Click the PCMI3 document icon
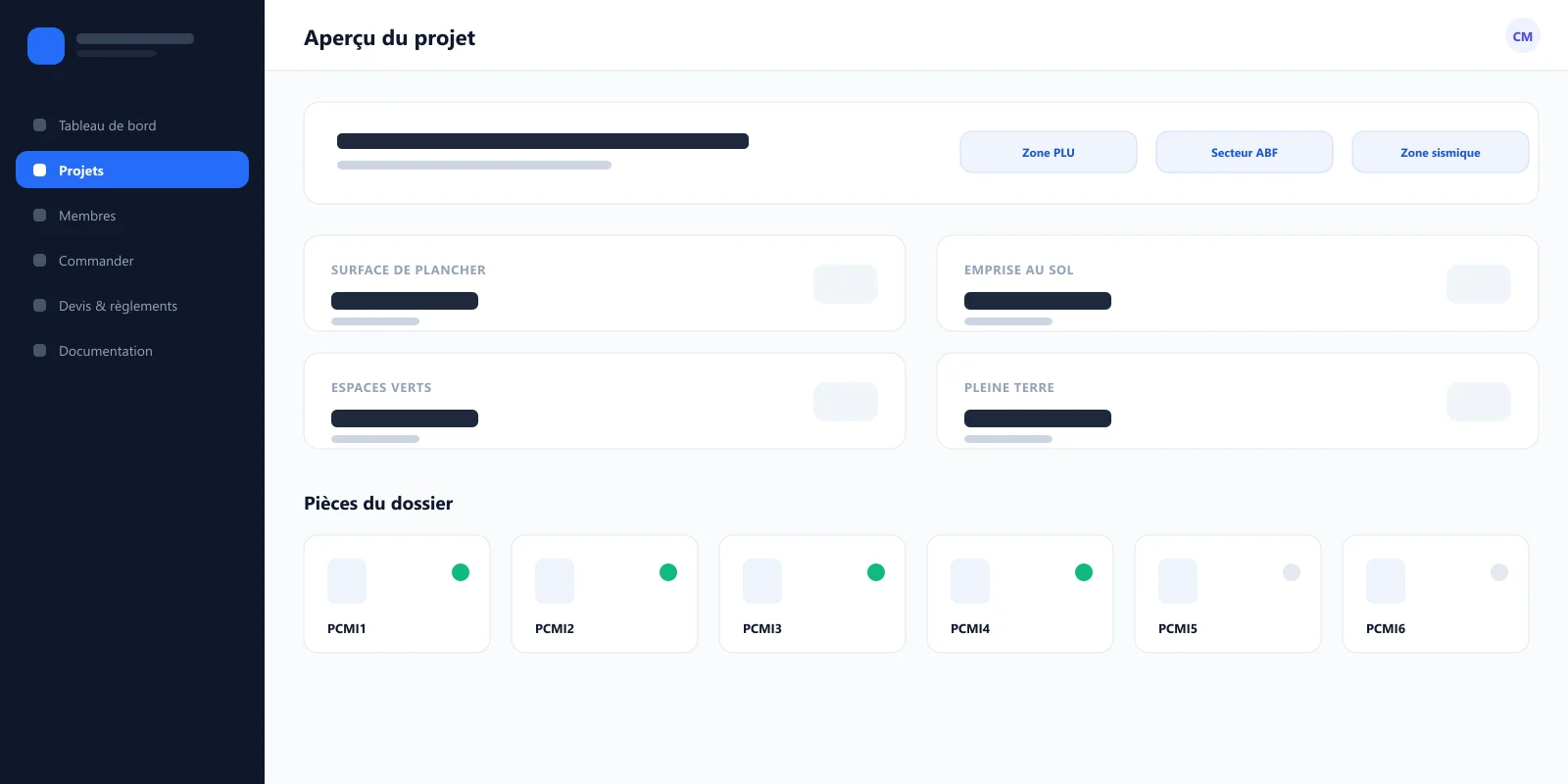Viewport: 1568px width, 784px height. 762,581
